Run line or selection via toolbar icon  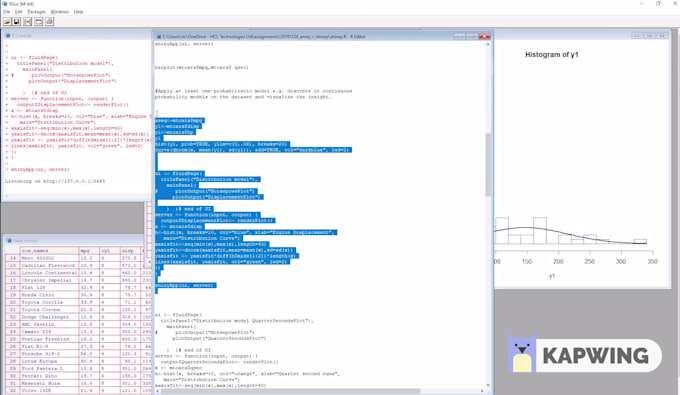coord(28,21)
